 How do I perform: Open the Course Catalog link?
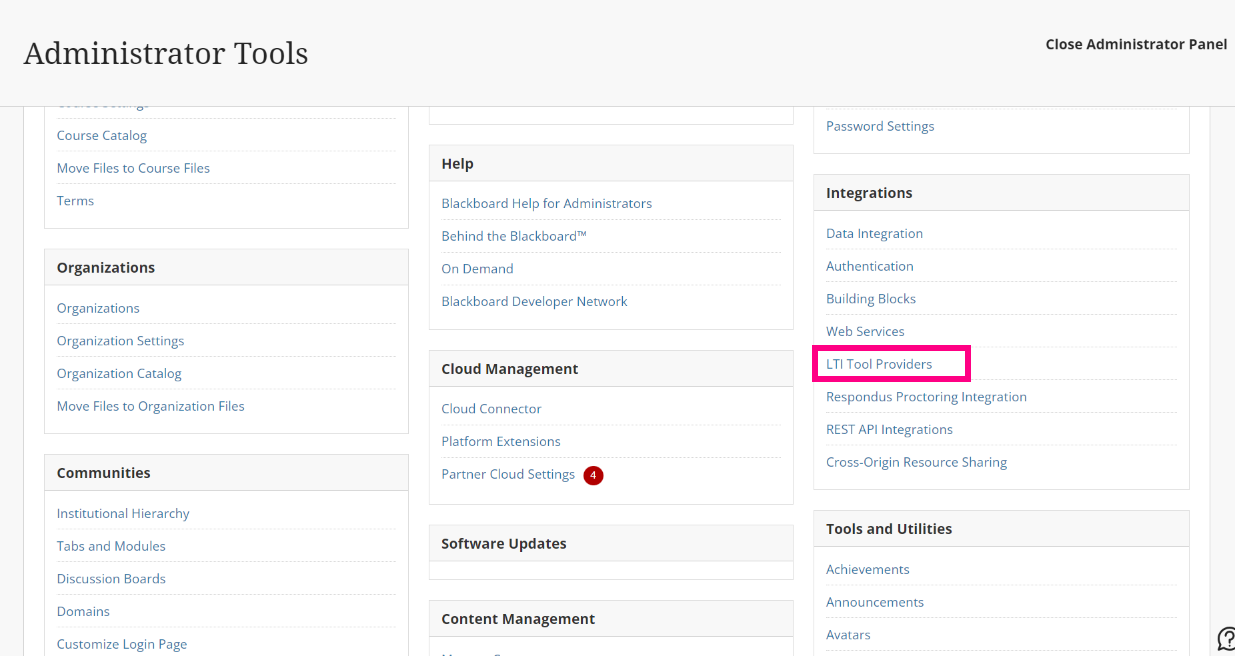pyautogui.click(x=102, y=135)
